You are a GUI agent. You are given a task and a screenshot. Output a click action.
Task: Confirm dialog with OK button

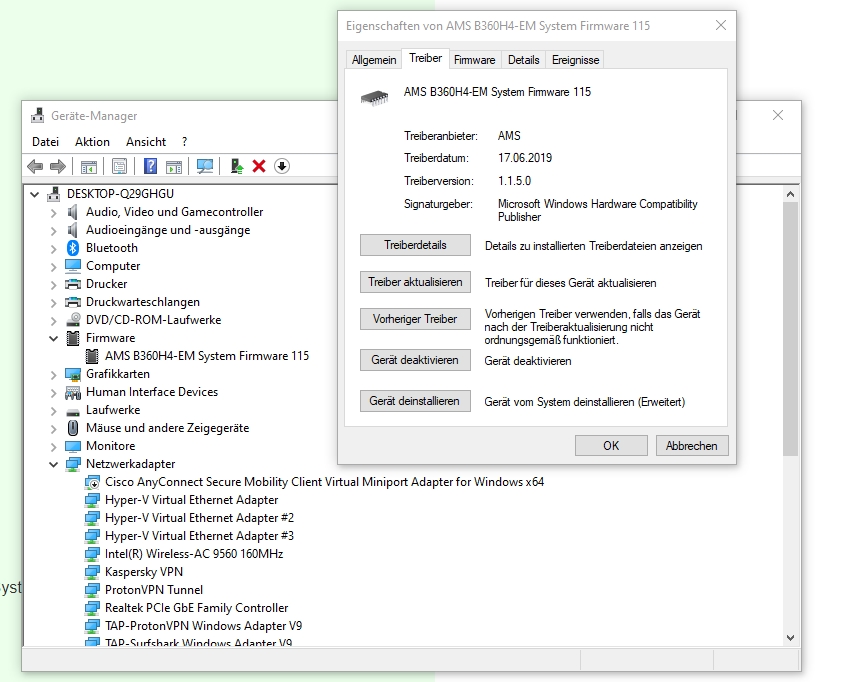[x=611, y=446]
